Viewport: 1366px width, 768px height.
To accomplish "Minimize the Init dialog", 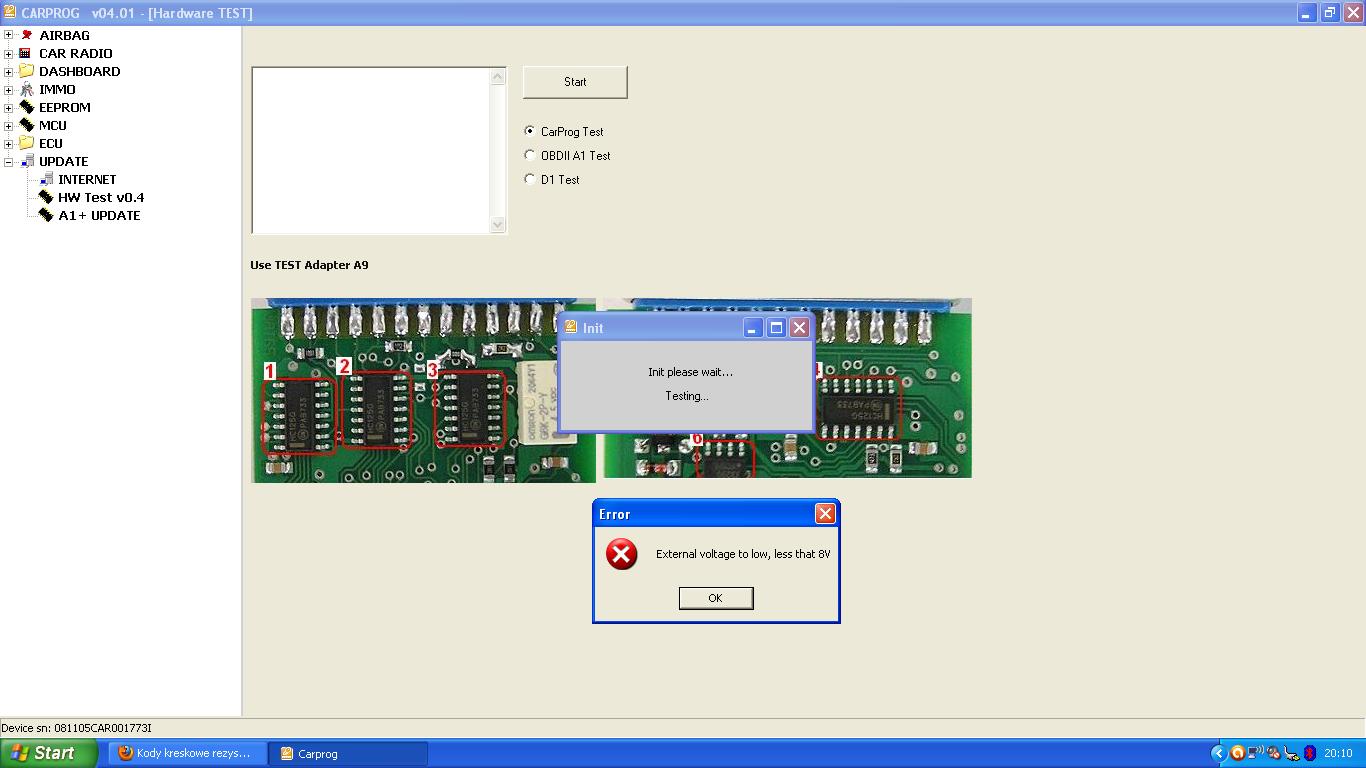I will [x=753, y=327].
